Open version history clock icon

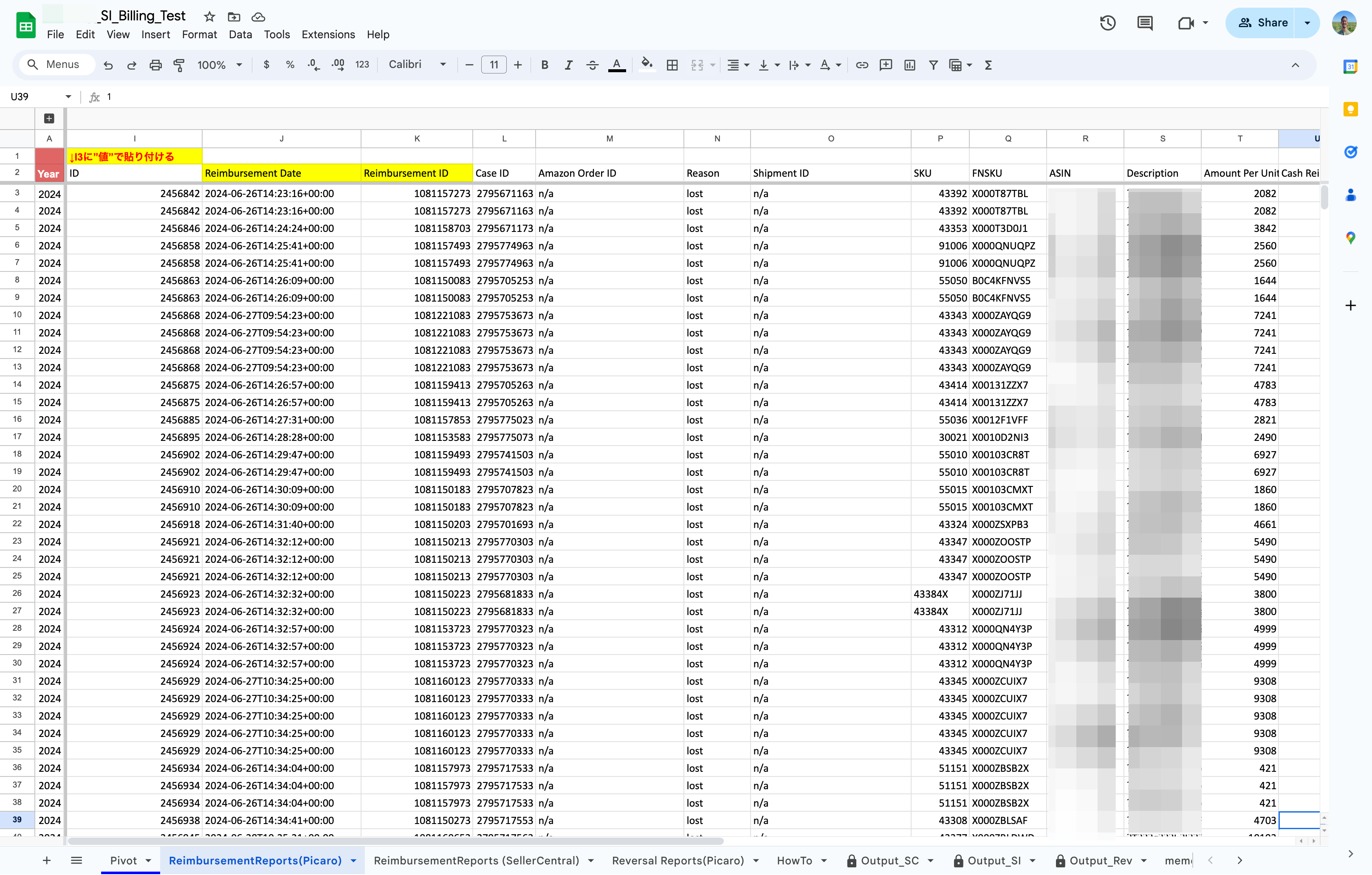(x=1108, y=23)
